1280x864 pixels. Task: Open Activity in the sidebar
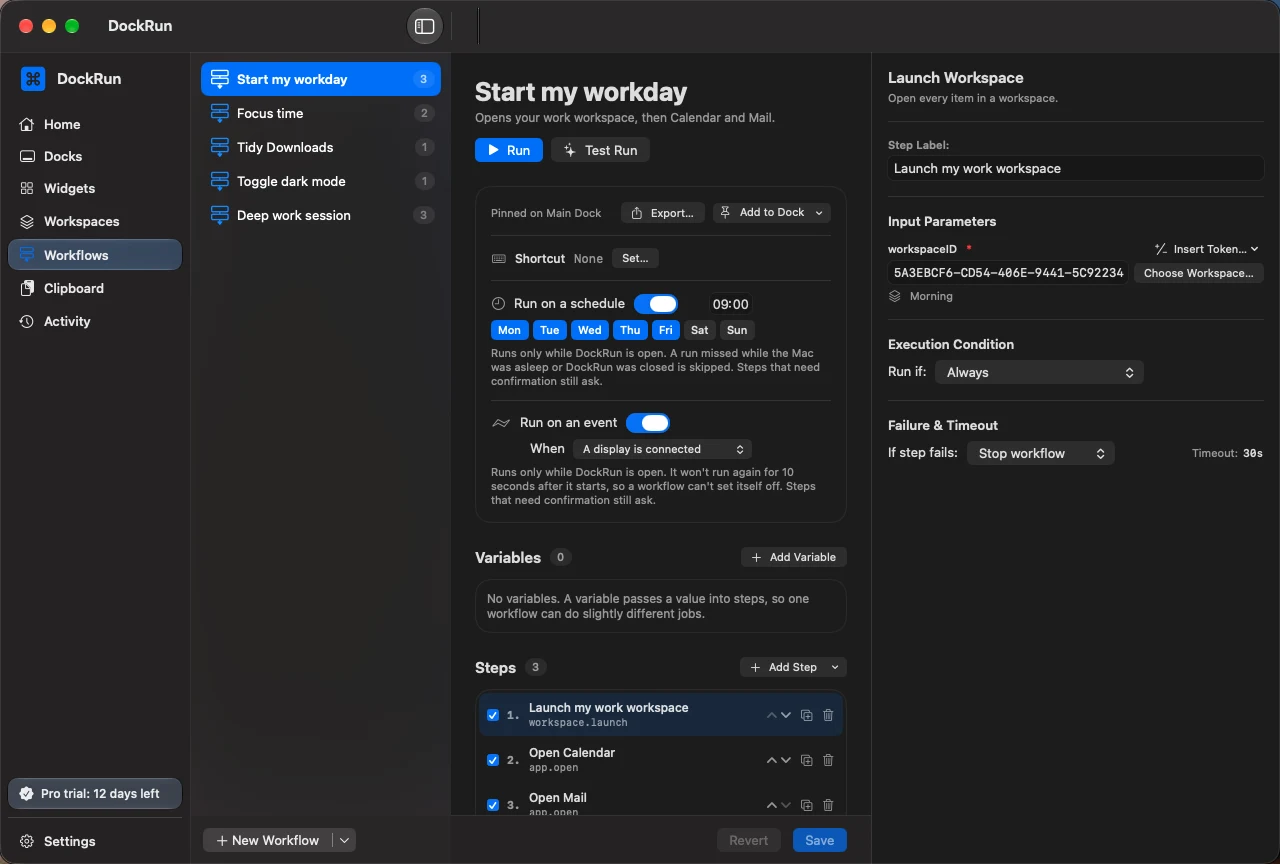[95, 321]
